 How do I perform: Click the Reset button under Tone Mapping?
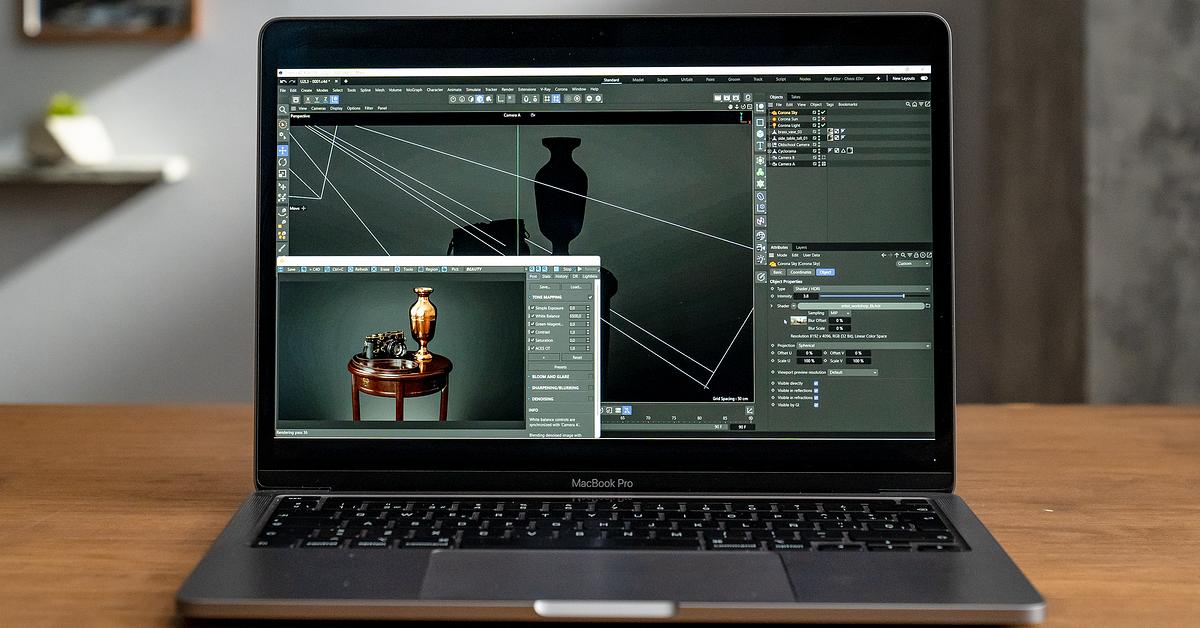(x=577, y=357)
